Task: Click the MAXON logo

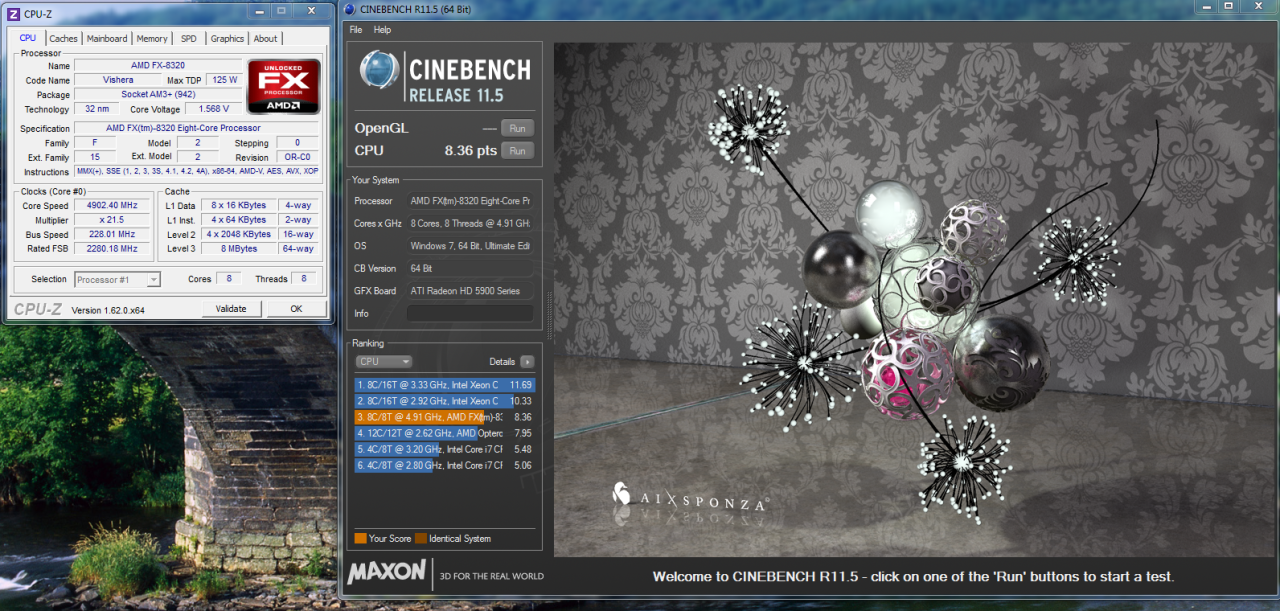Action: pyautogui.click(x=387, y=574)
